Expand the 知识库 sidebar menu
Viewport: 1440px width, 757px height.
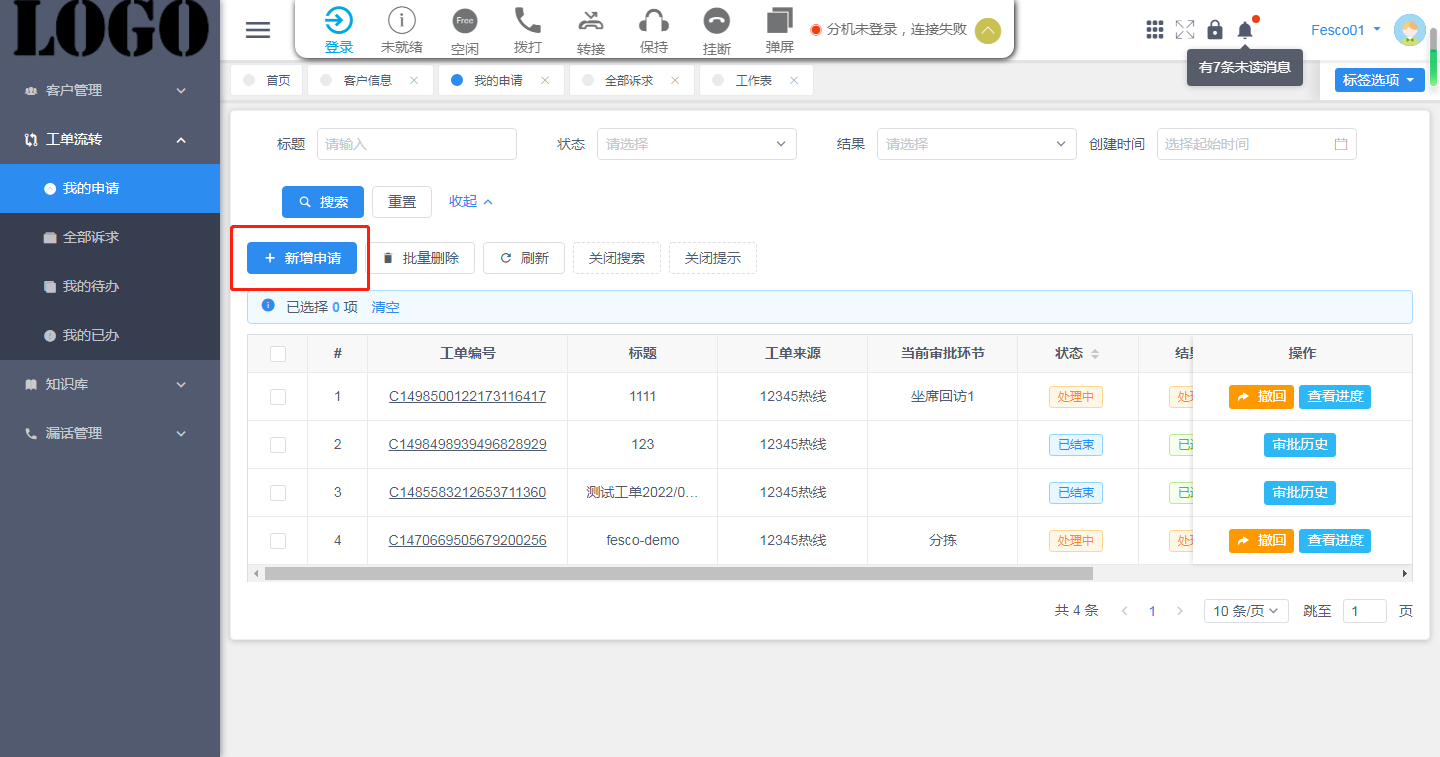(x=110, y=384)
